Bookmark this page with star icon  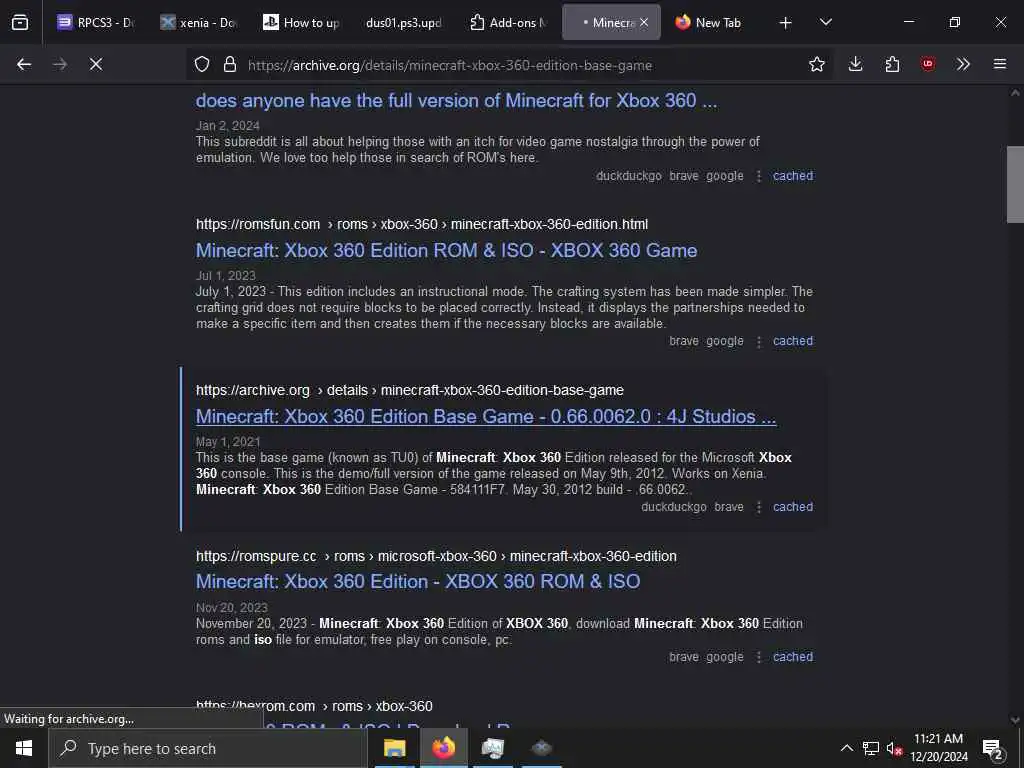click(x=816, y=64)
